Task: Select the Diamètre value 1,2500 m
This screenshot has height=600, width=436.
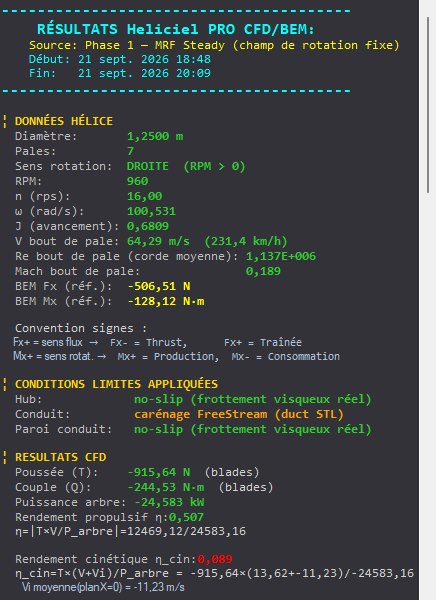Action: click(x=155, y=136)
